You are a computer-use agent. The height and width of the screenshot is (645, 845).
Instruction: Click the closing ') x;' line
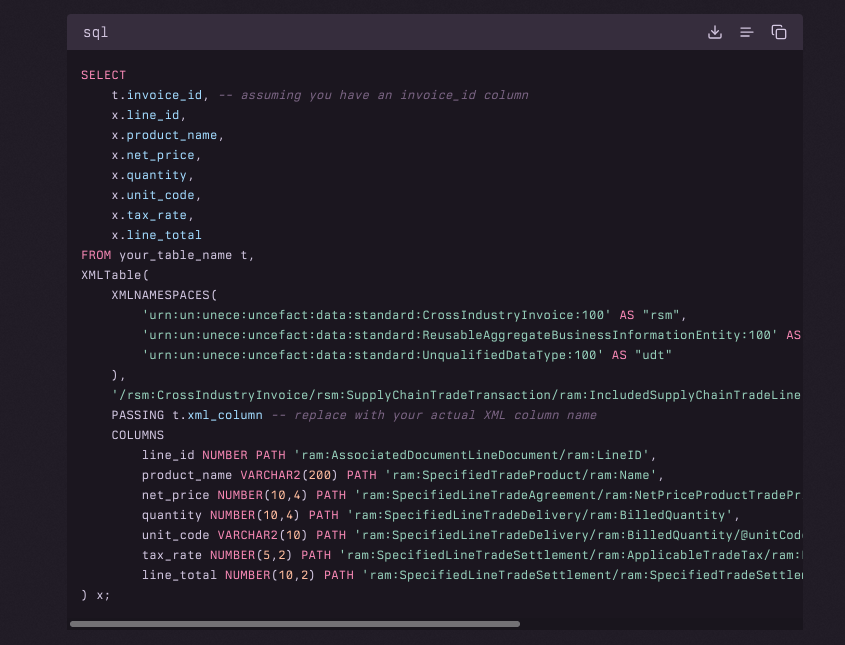pyautogui.click(x=95, y=595)
